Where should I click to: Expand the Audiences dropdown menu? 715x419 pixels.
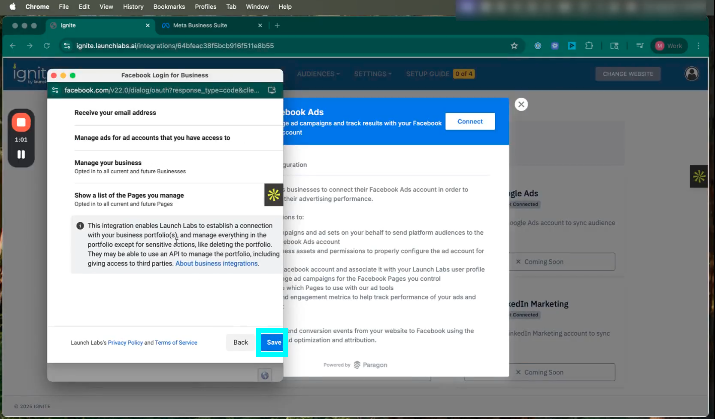[318, 74]
